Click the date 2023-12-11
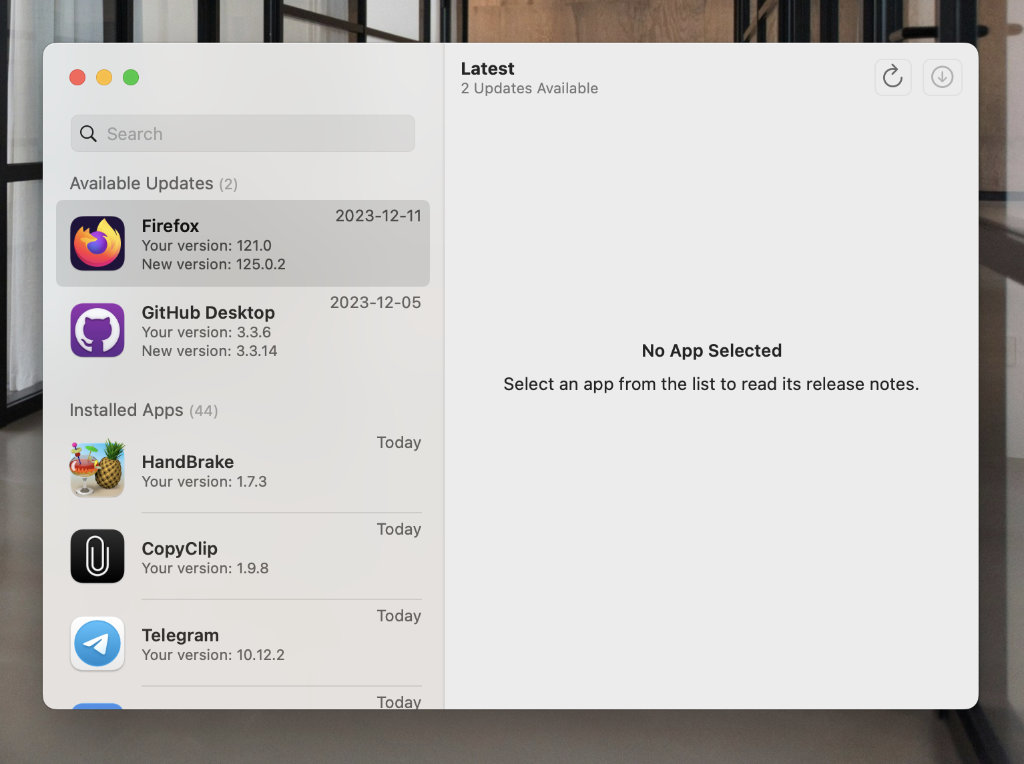The image size is (1024, 764). click(378, 216)
